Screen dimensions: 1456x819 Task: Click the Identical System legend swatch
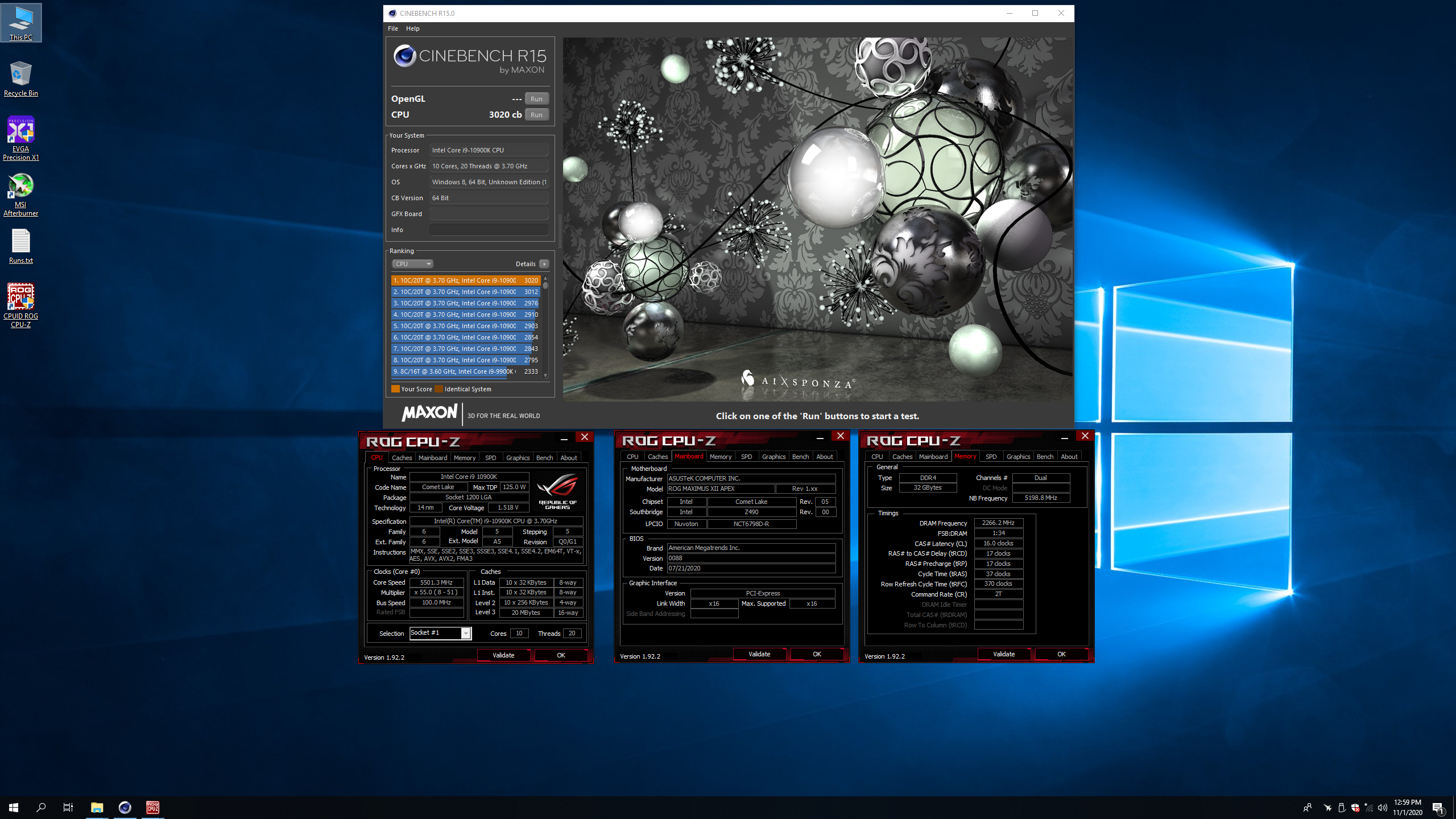point(439,389)
